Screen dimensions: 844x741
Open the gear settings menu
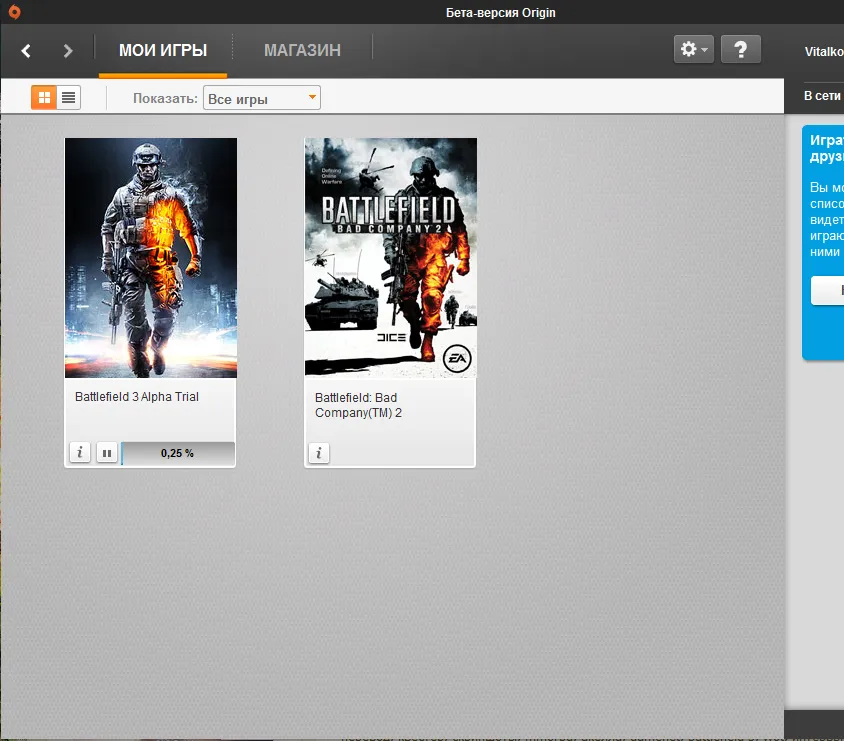(x=693, y=49)
